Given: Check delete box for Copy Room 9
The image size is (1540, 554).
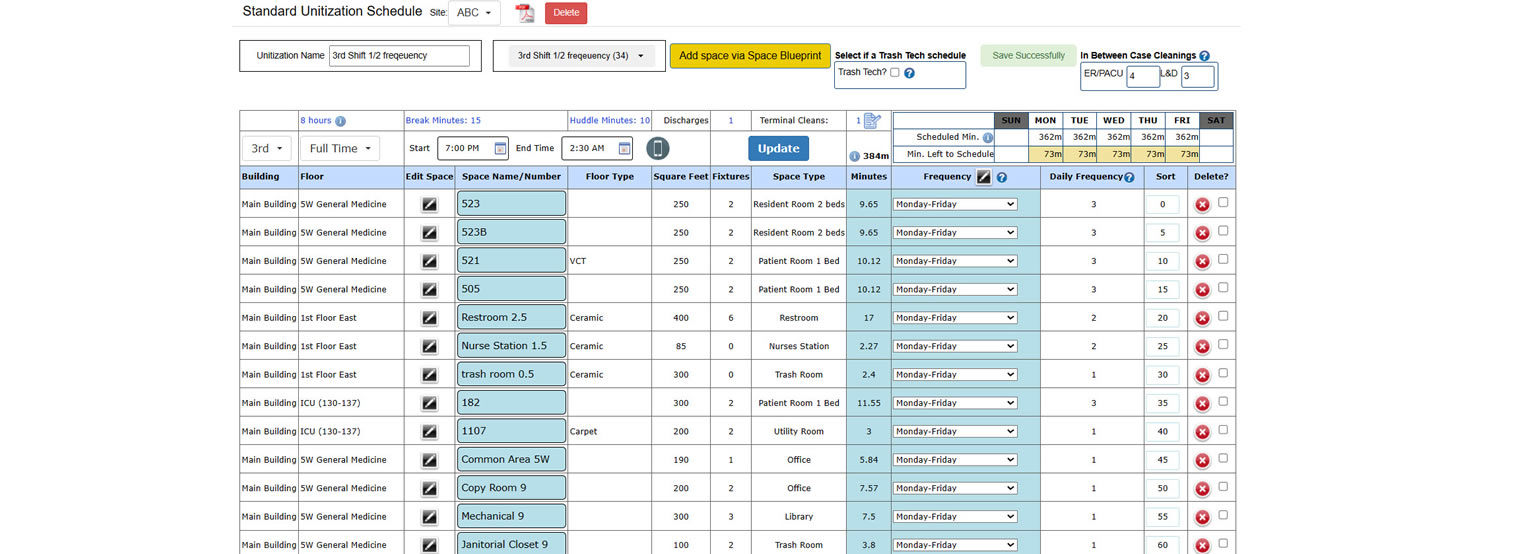Looking at the screenshot, I should pyautogui.click(x=1223, y=486).
